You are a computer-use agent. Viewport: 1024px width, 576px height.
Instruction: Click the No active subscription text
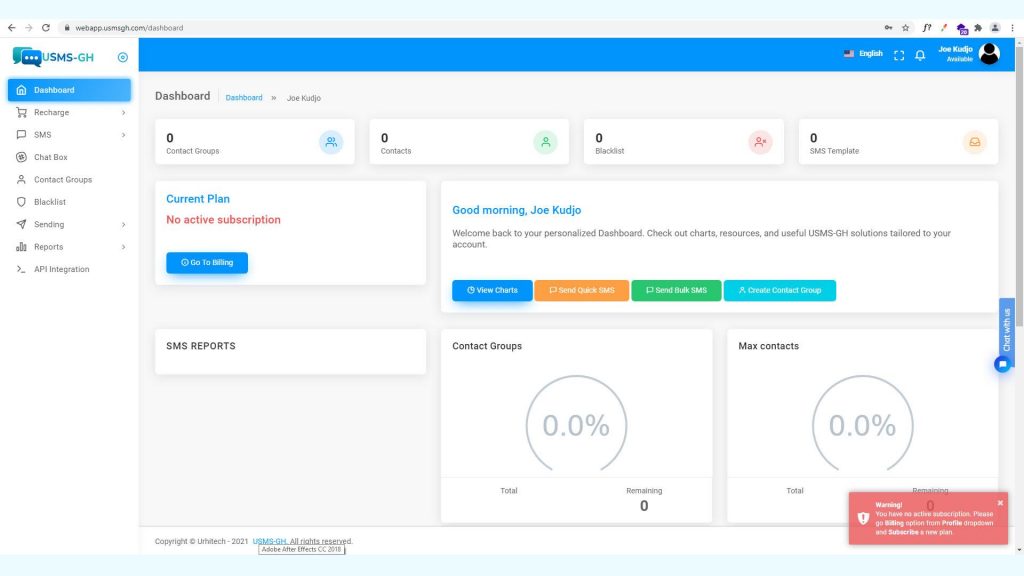click(223, 220)
